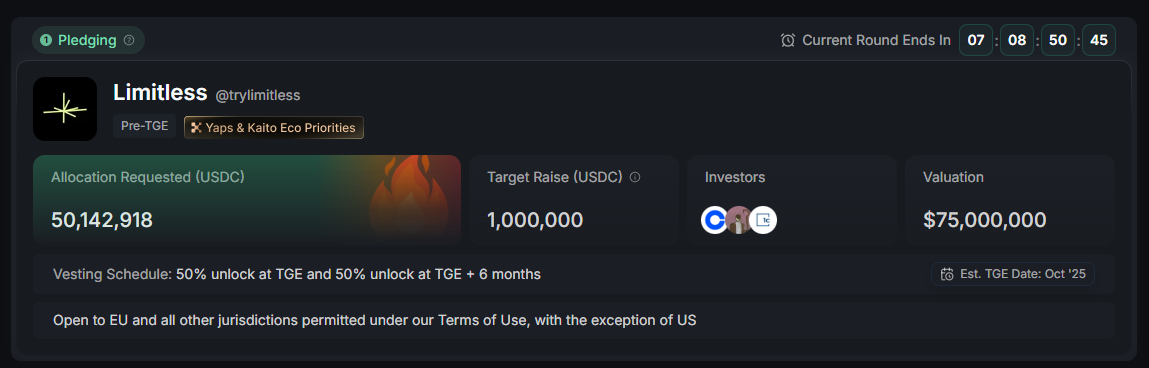The width and height of the screenshot is (1149, 368).
Task: Click the Target Raise info icon
Action: click(635, 177)
